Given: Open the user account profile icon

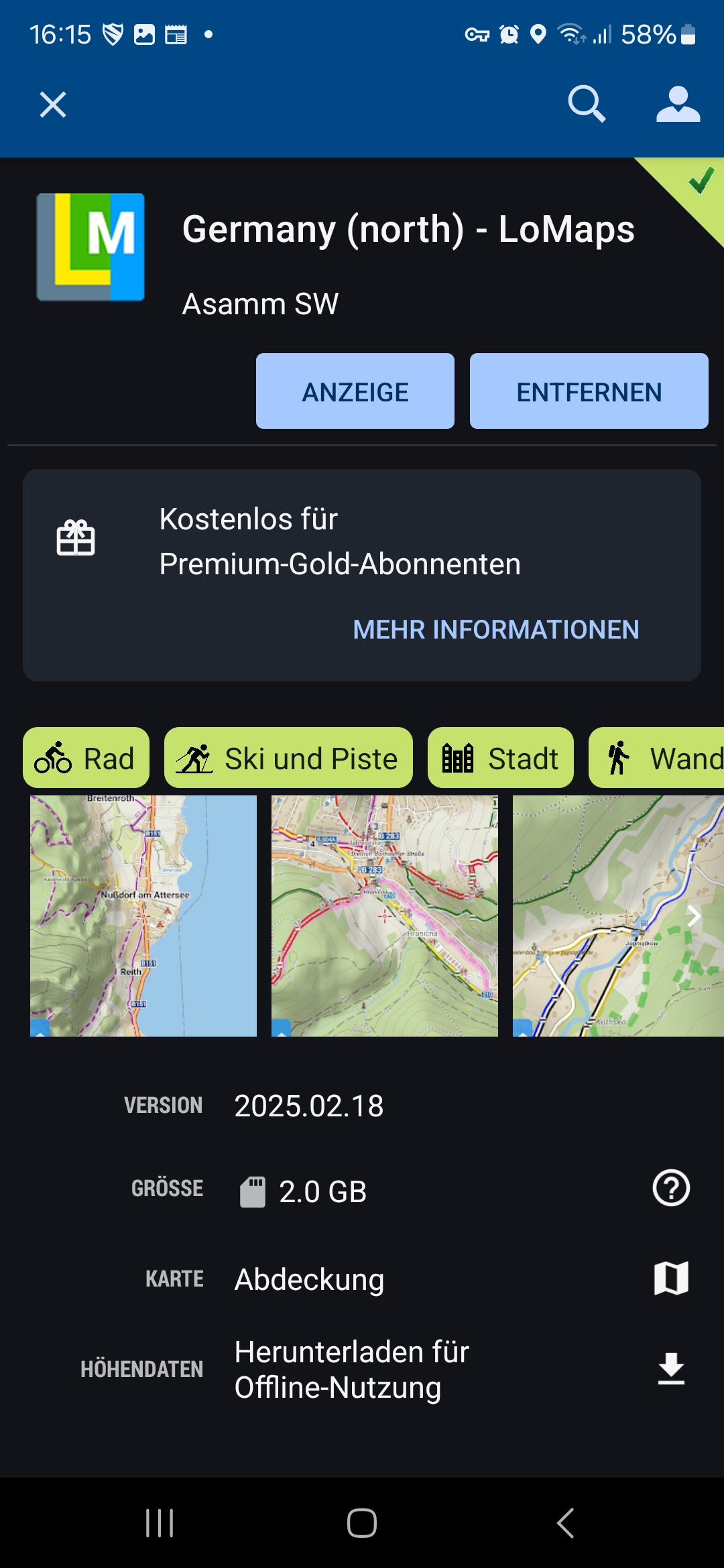Looking at the screenshot, I should click(678, 104).
